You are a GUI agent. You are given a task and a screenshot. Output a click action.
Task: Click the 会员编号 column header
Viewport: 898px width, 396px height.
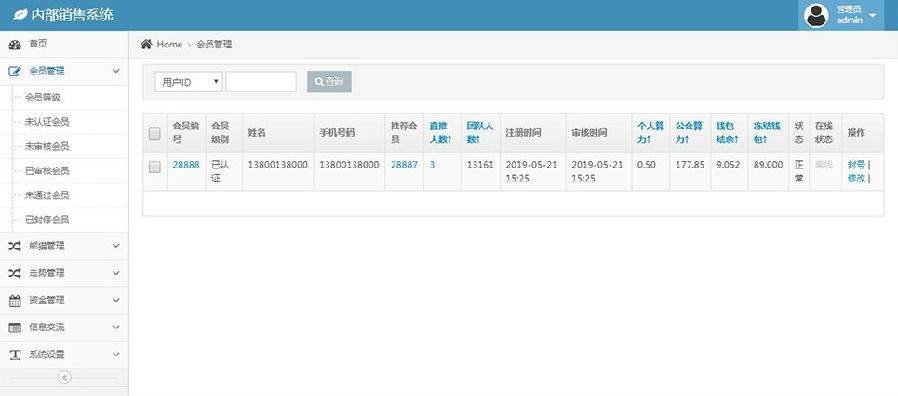(186, 132)
